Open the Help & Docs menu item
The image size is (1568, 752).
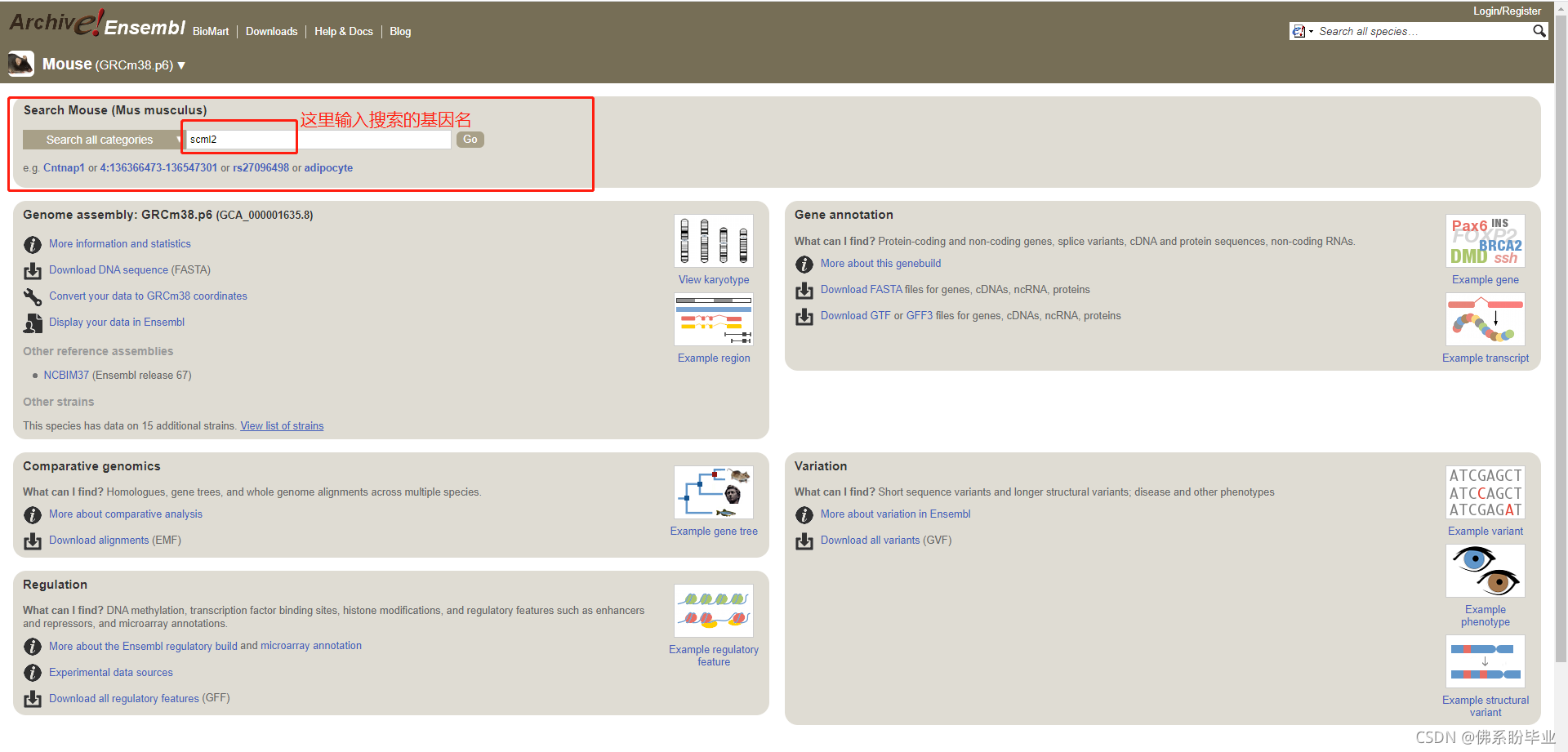(344, 31)
